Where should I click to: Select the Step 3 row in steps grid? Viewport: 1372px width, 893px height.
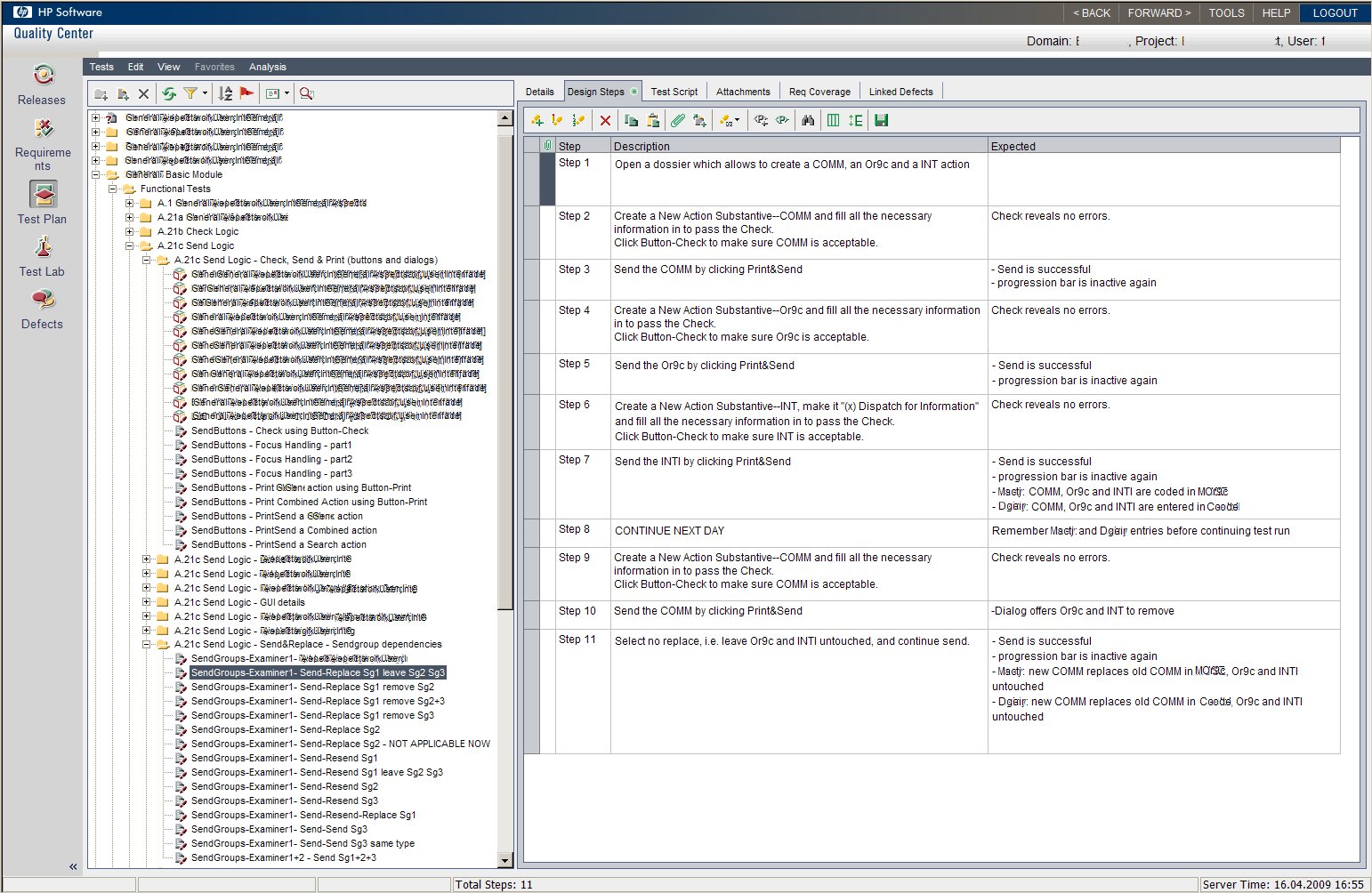coord(932,279)
